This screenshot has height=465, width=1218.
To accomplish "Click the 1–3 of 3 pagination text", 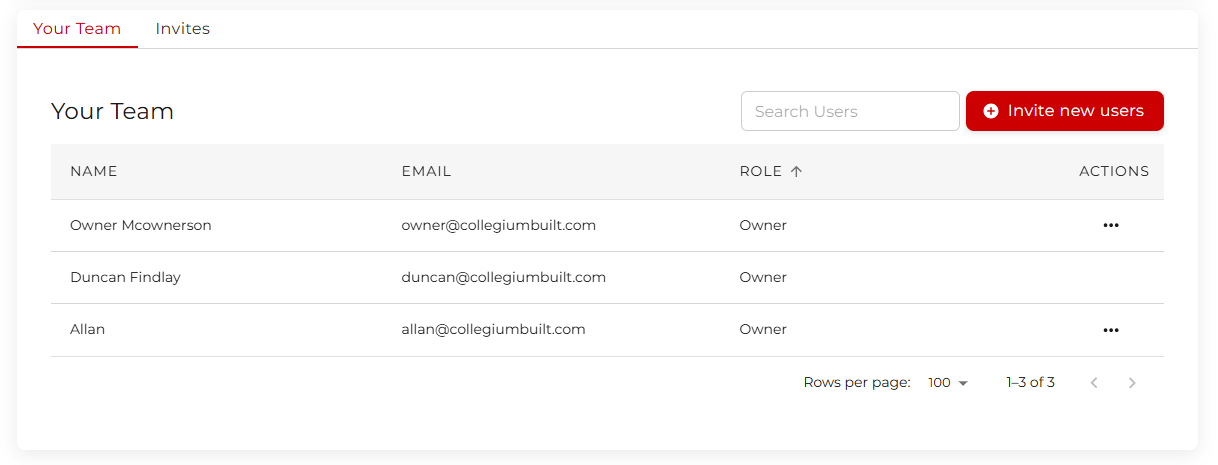I will (1030, 382).
